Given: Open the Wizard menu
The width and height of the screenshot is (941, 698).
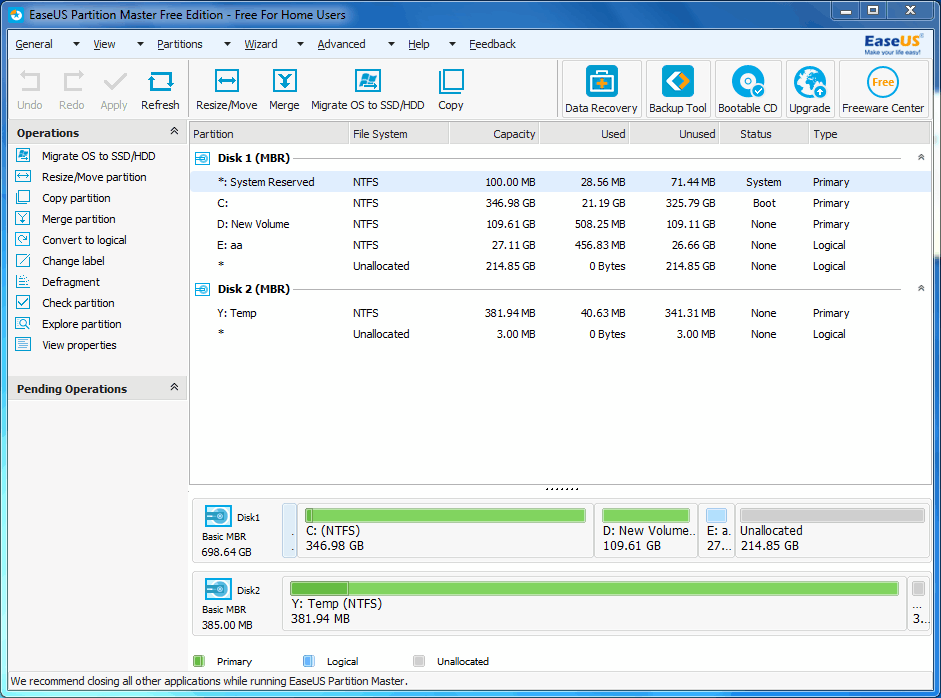Looking at the screenshot, I should click(x=261, y=44).
